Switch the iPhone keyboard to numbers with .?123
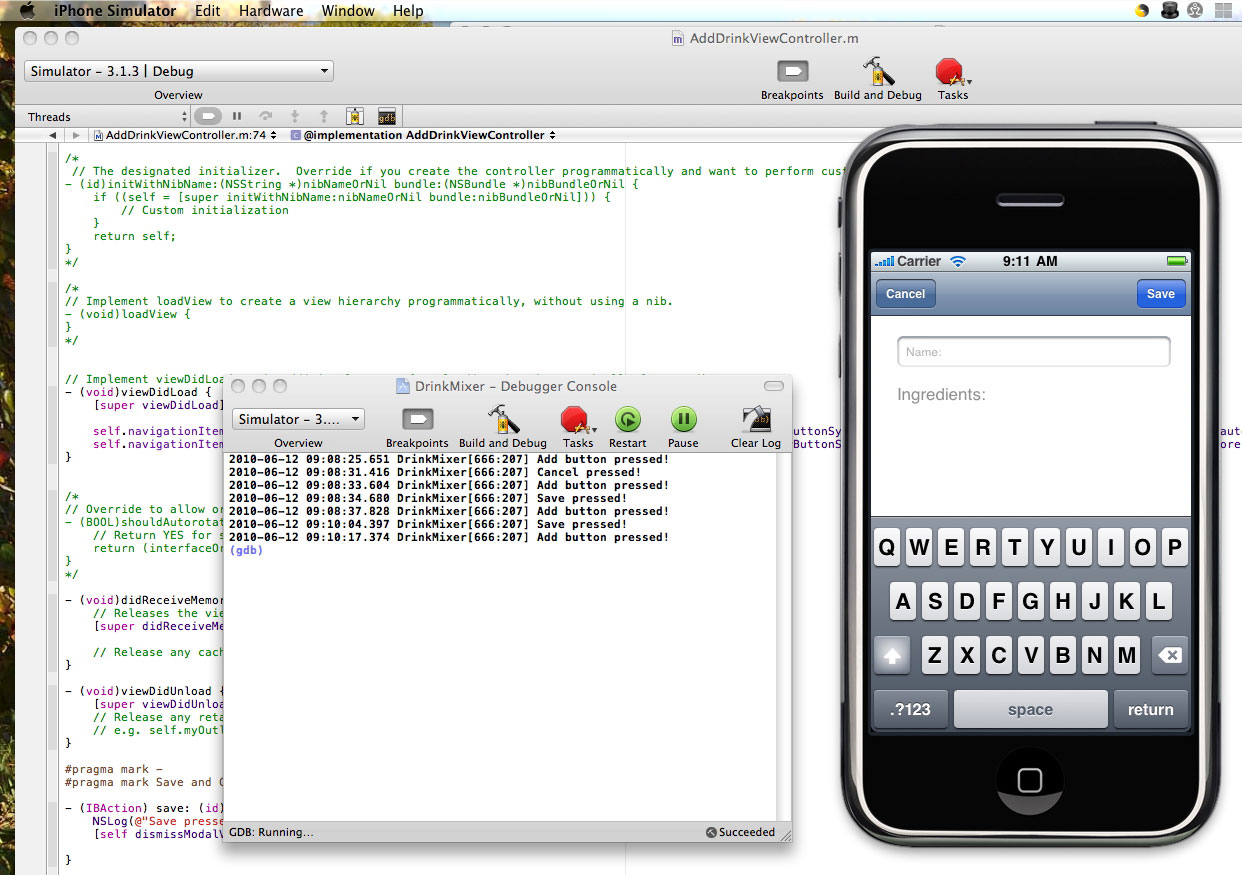This screenshot has width=1242, height=875. point(910,709)
